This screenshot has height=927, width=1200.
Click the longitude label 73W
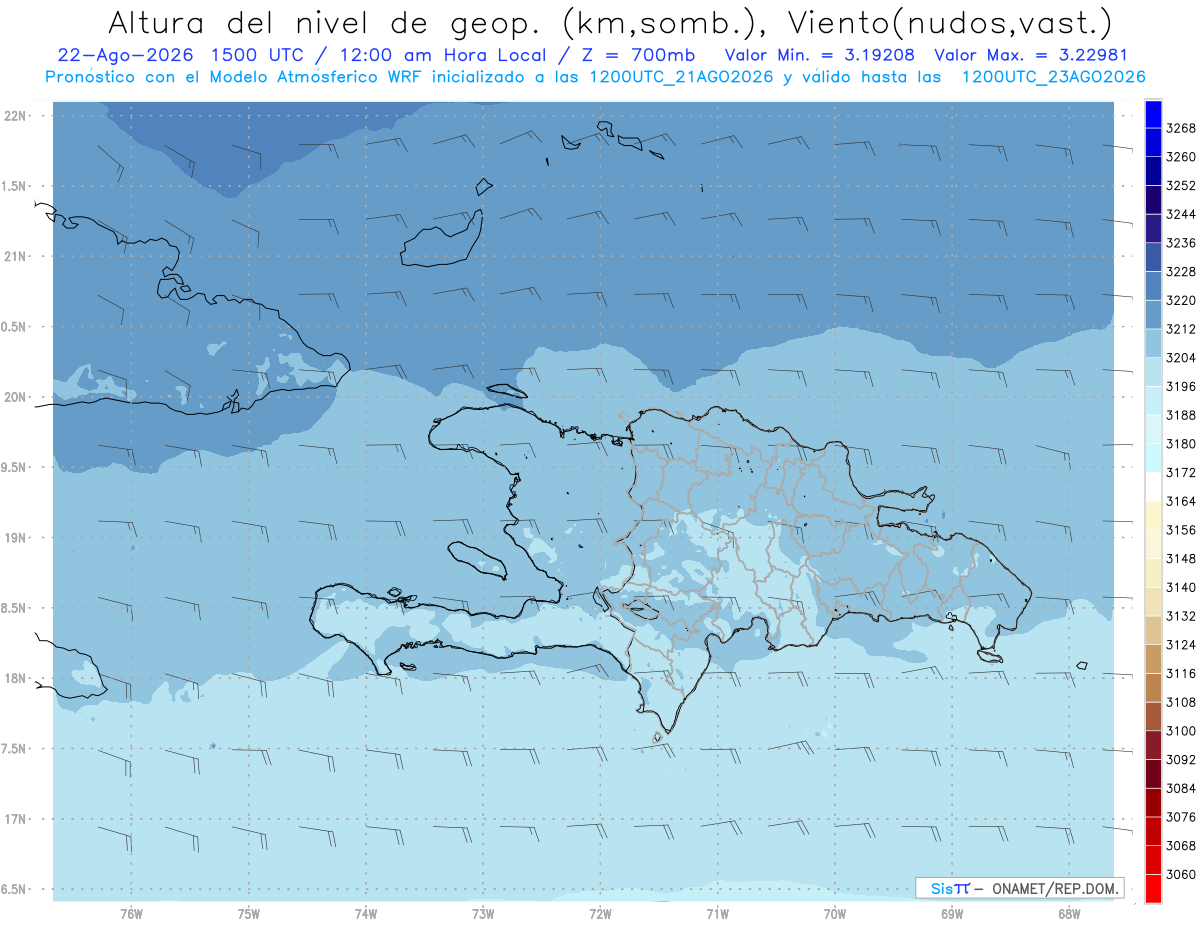pos(483,914)
